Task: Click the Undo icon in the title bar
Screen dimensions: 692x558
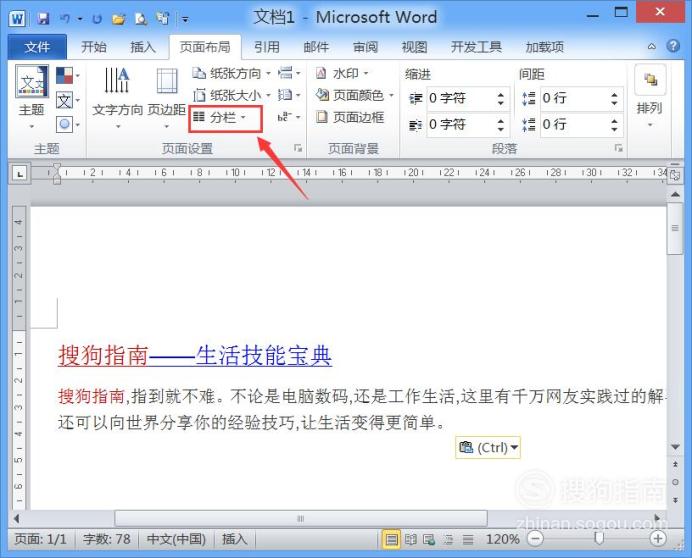Action: click(65, 19)
